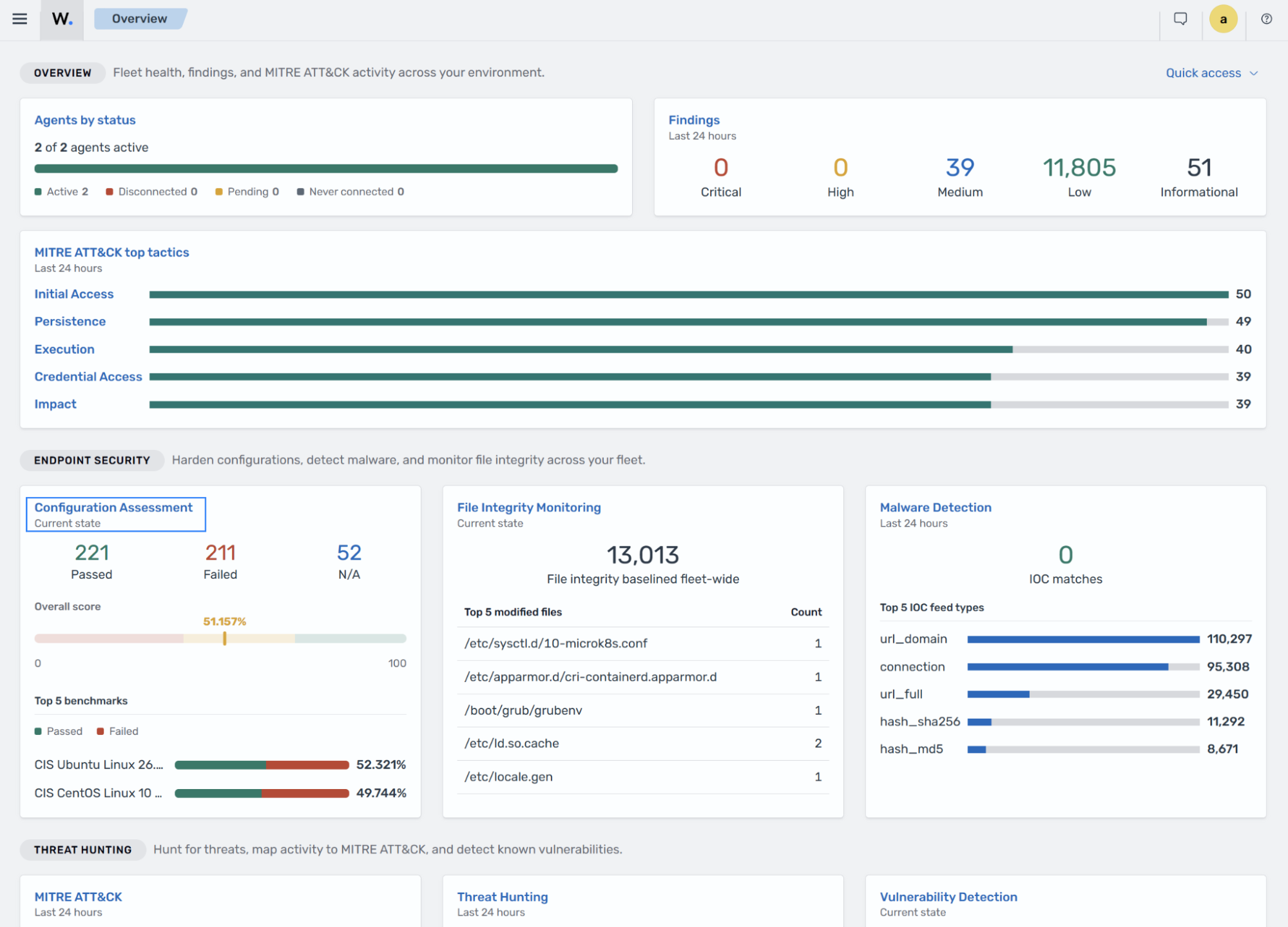This screenshot has height=927, width=1288.
Task: Click the CIS Ubuntu Linux benchmark bar
Action: click(262, 765)
